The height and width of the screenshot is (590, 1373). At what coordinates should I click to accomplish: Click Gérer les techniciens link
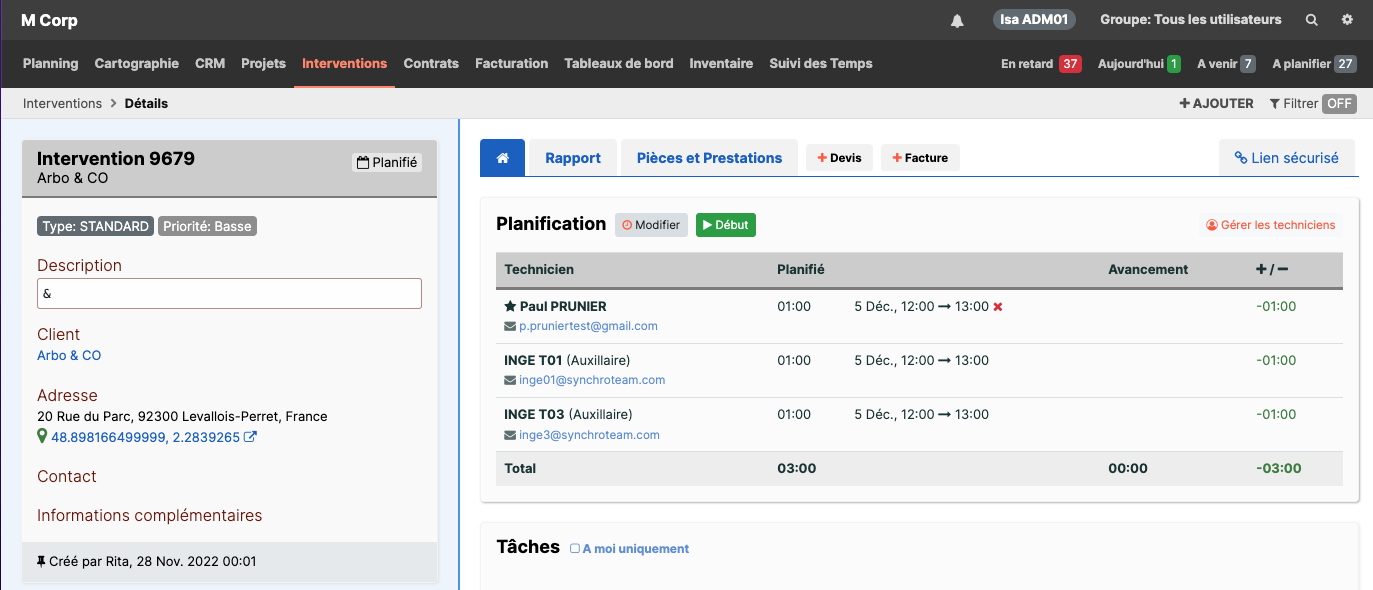[x=1270, y=225]
